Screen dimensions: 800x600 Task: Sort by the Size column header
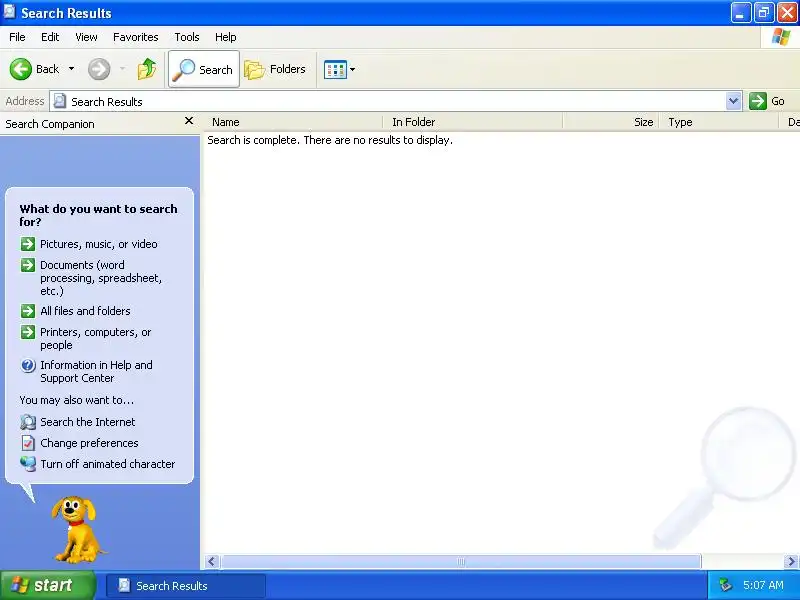tap(611, 122)
